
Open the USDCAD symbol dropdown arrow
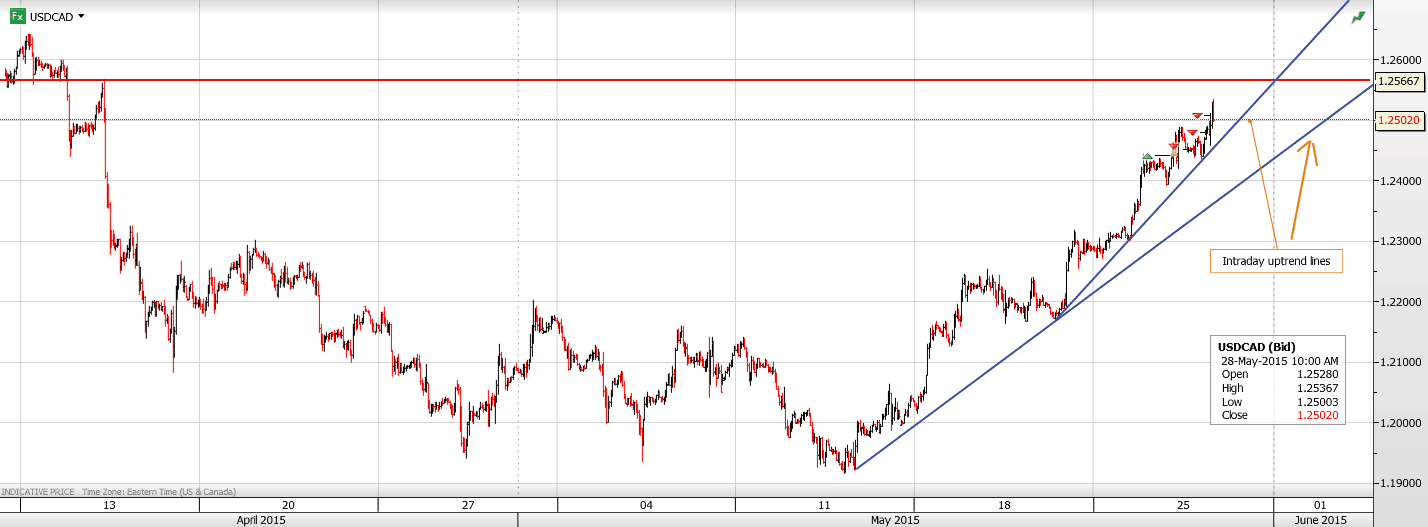pyautogui.click(x=81, y=17)
